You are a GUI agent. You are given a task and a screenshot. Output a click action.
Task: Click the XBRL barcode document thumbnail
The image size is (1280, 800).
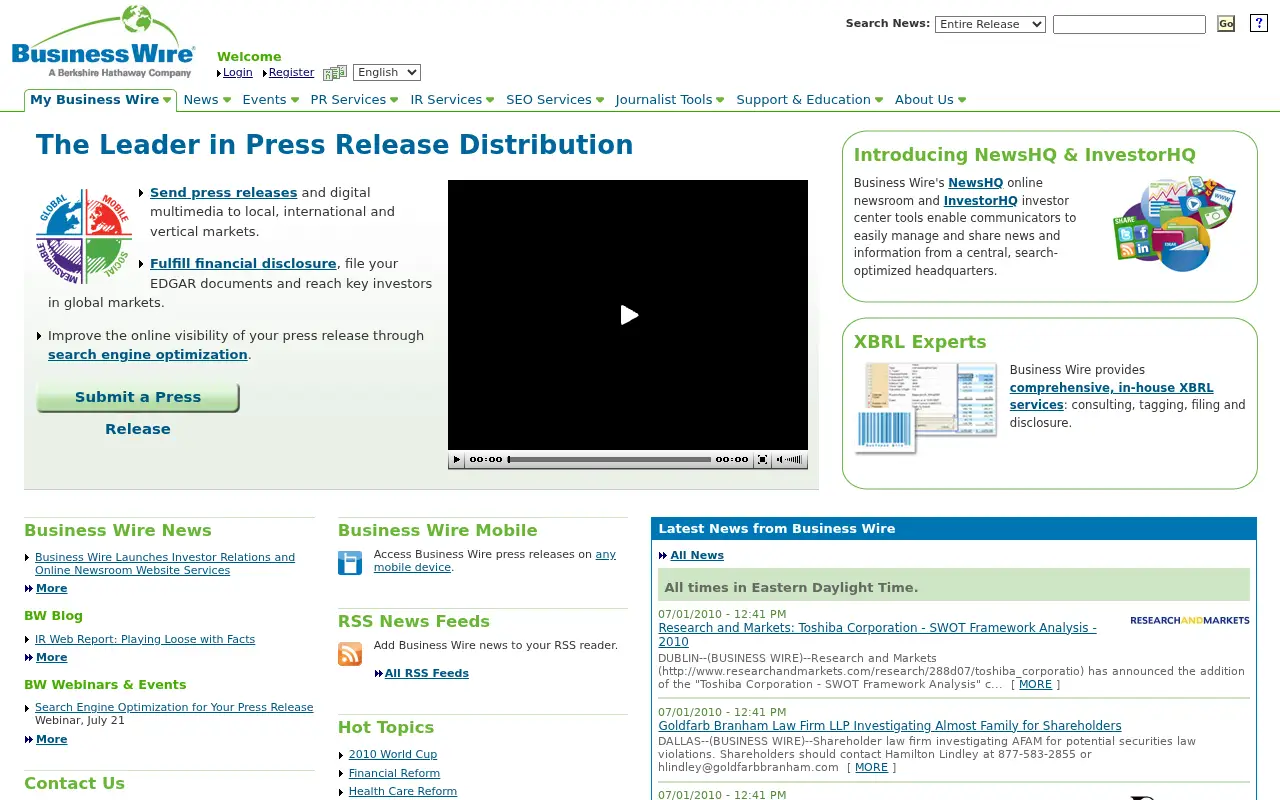[926, 408]
